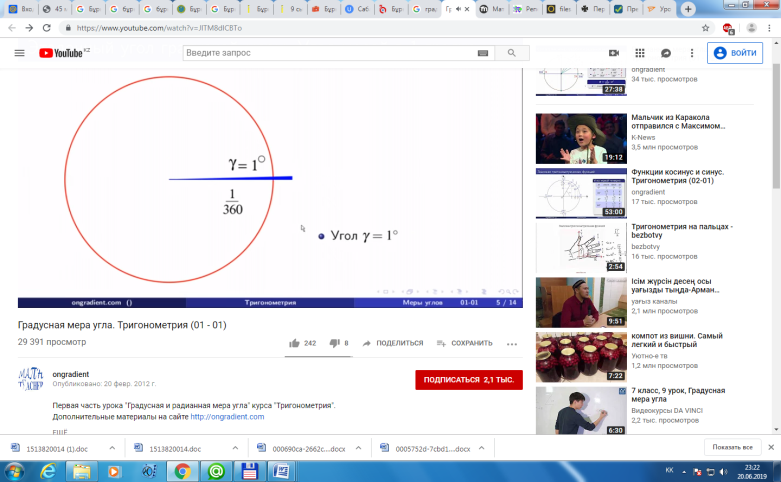Image resolution: width=781 pixels, height=482 pixels.
Task: Open Internet Explorer from the taskbar
Action: 48,471
